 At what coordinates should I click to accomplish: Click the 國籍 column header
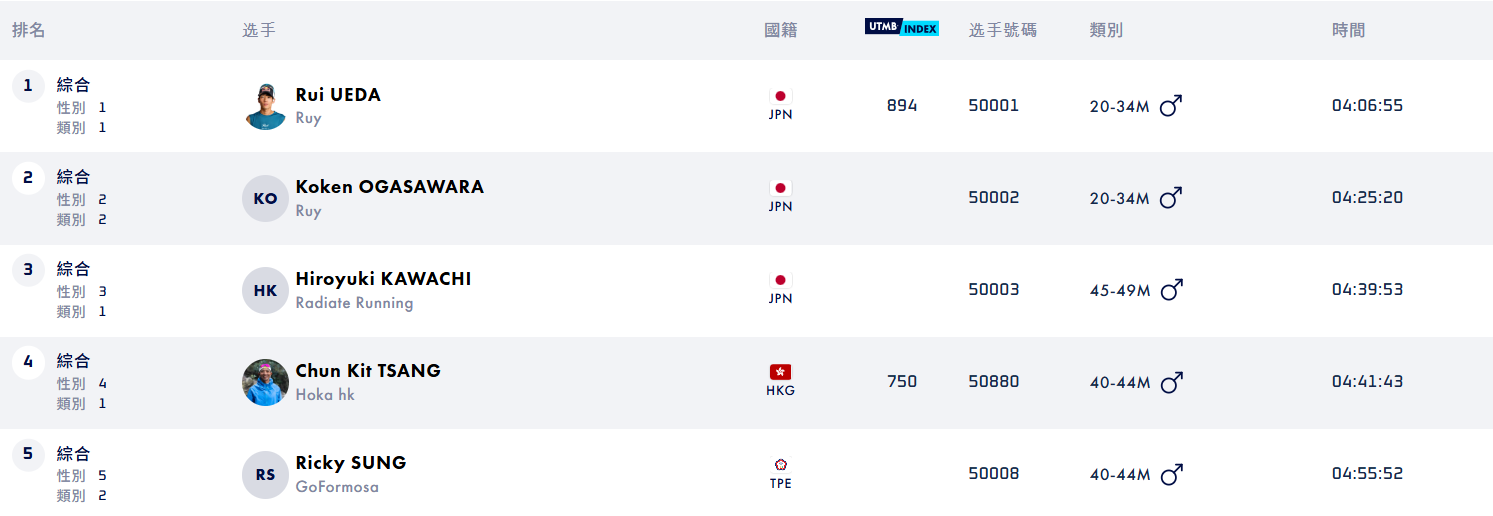[780, 30]
